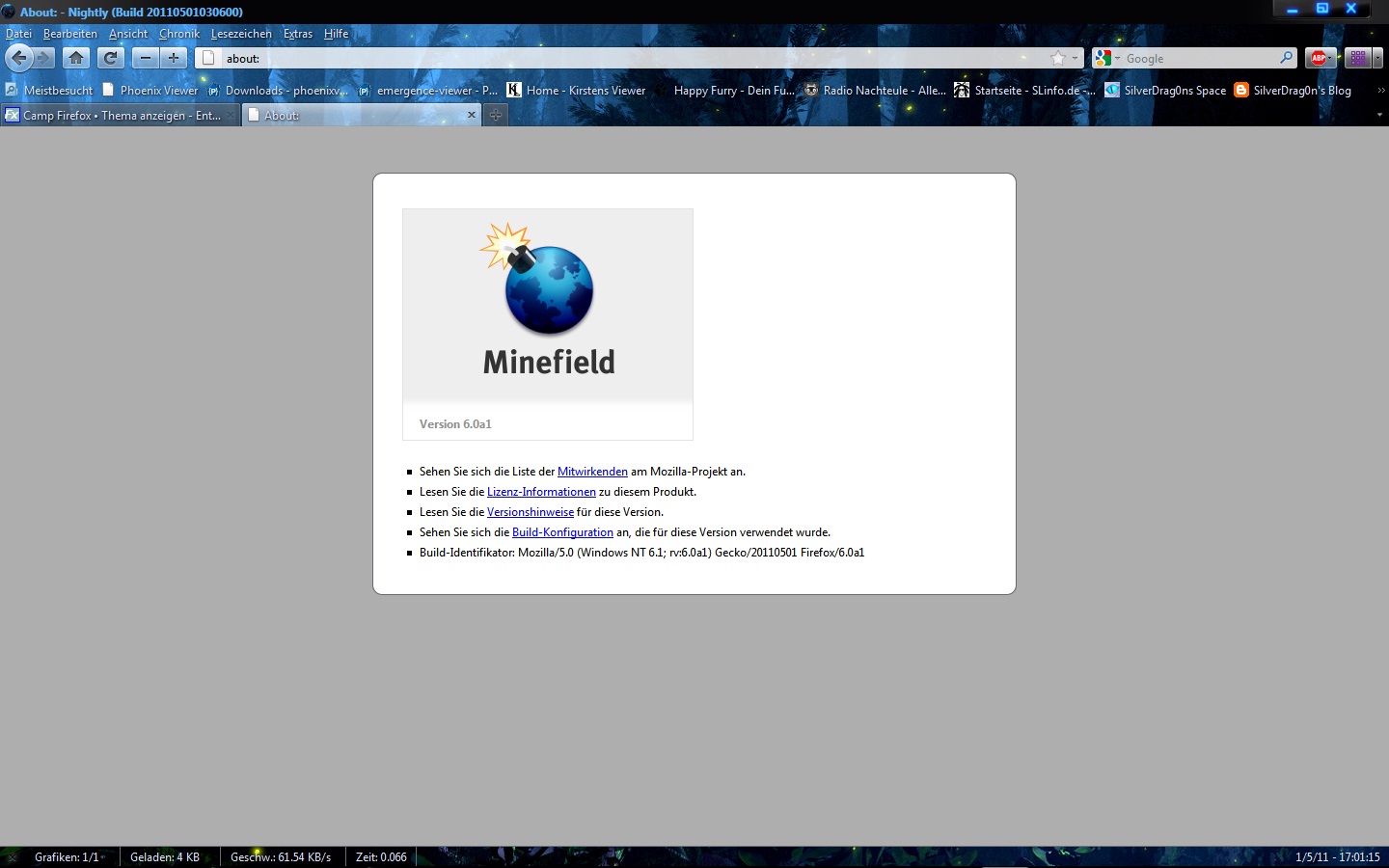This screenshot has height=868, width=1389.
Task: Bookmark this page with the star icon
Action: [1058, 58]
